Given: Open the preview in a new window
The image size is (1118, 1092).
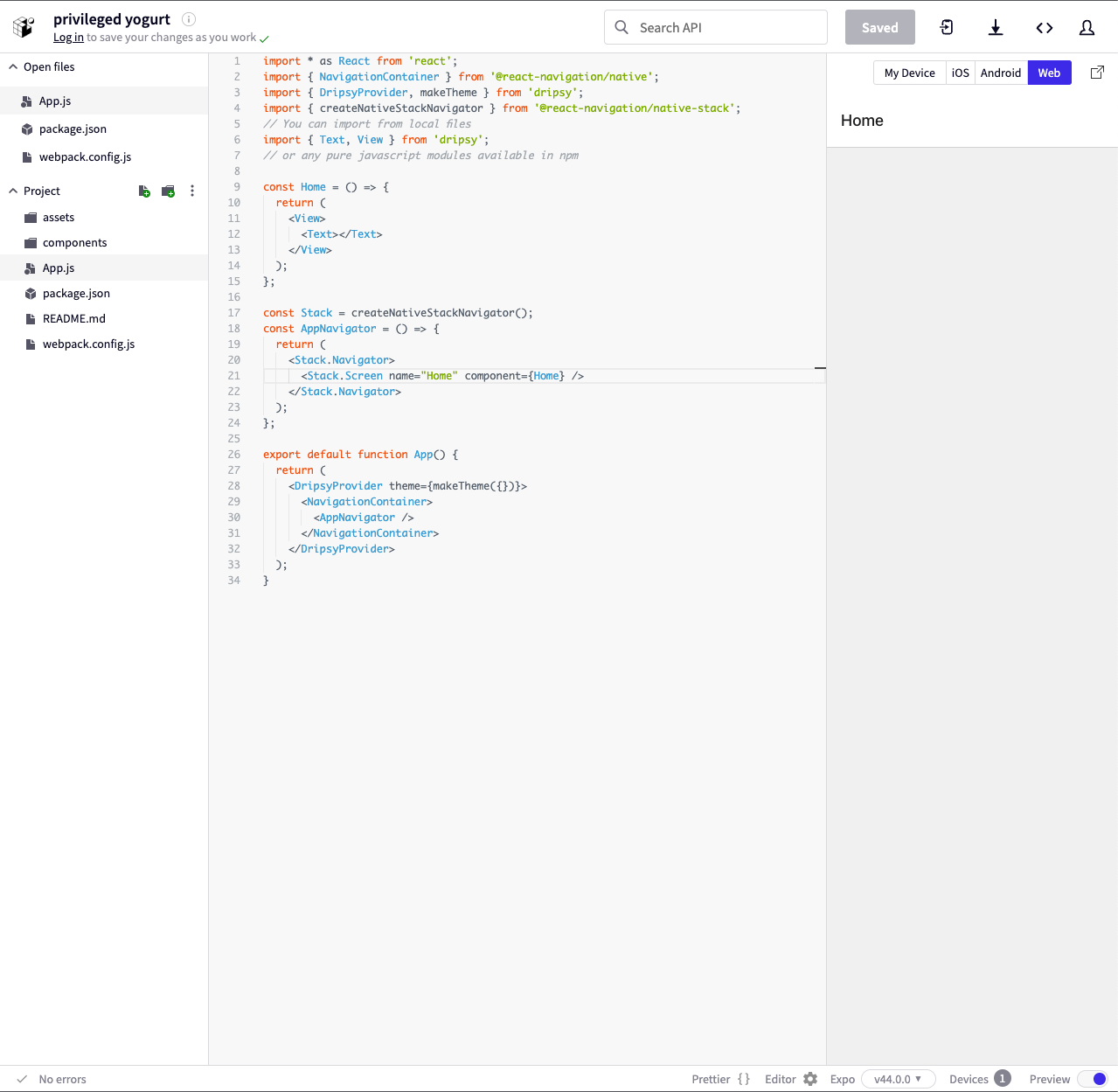Looking at the screenshot, I should tap(1097, 73).
